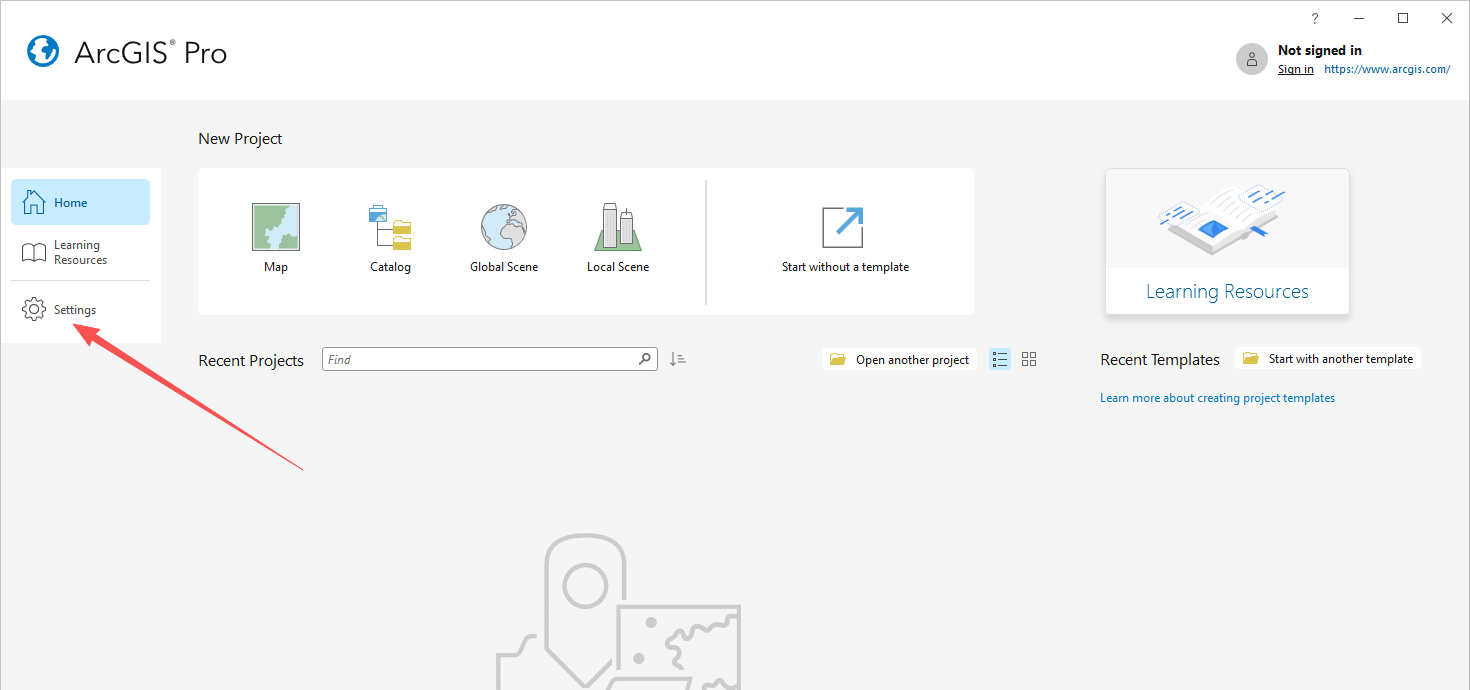Switch recent projects to tile view
This screenshot has height=690, width=1470.
pyautogui.click(x=1029, y=359)
